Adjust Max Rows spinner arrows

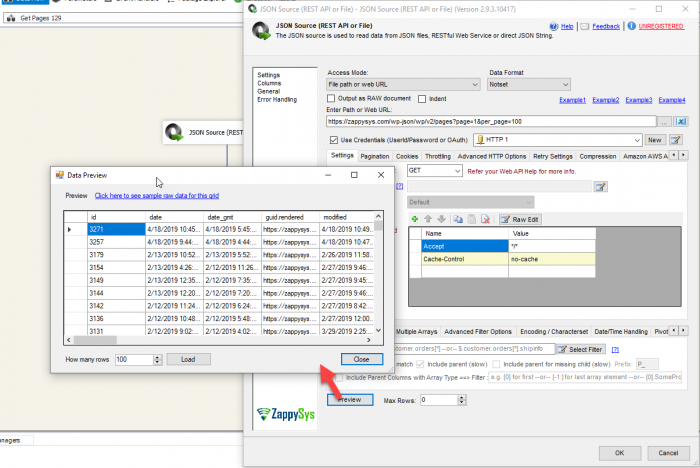(462, 400)
